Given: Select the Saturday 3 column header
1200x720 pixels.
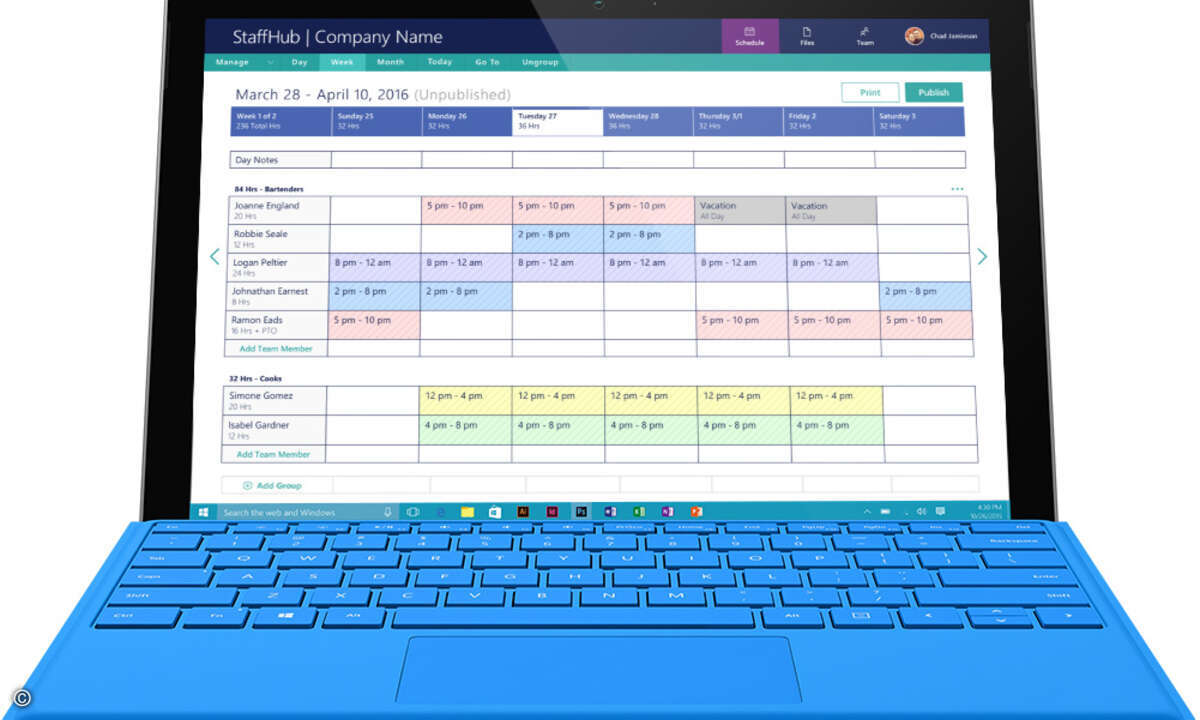Looking at the screenshot, I should click(x=920, y=122).
